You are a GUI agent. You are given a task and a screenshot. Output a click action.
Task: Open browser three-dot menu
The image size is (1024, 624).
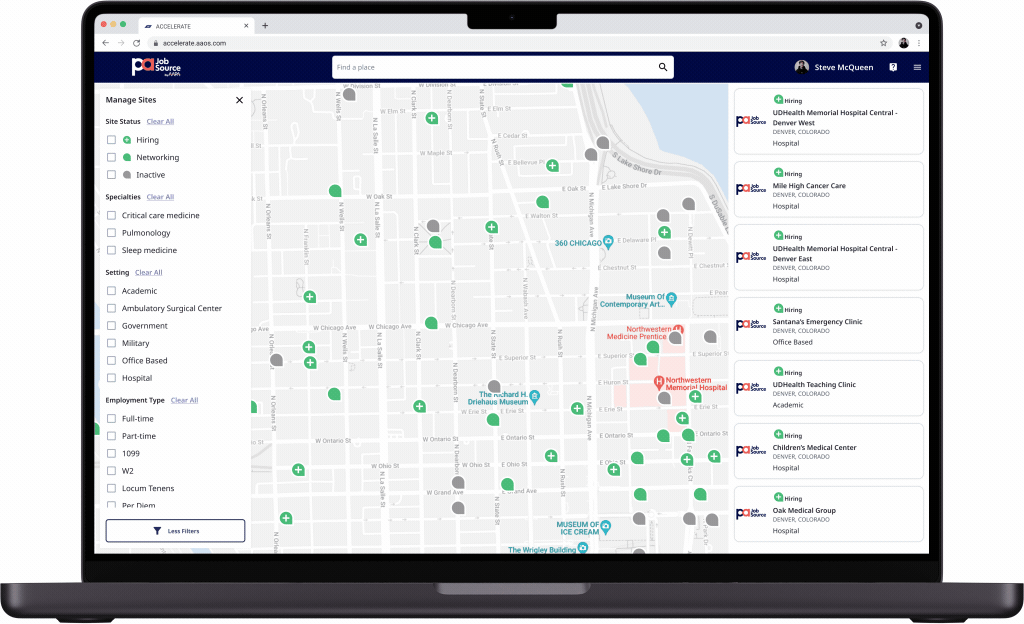[x=919, y=43]
